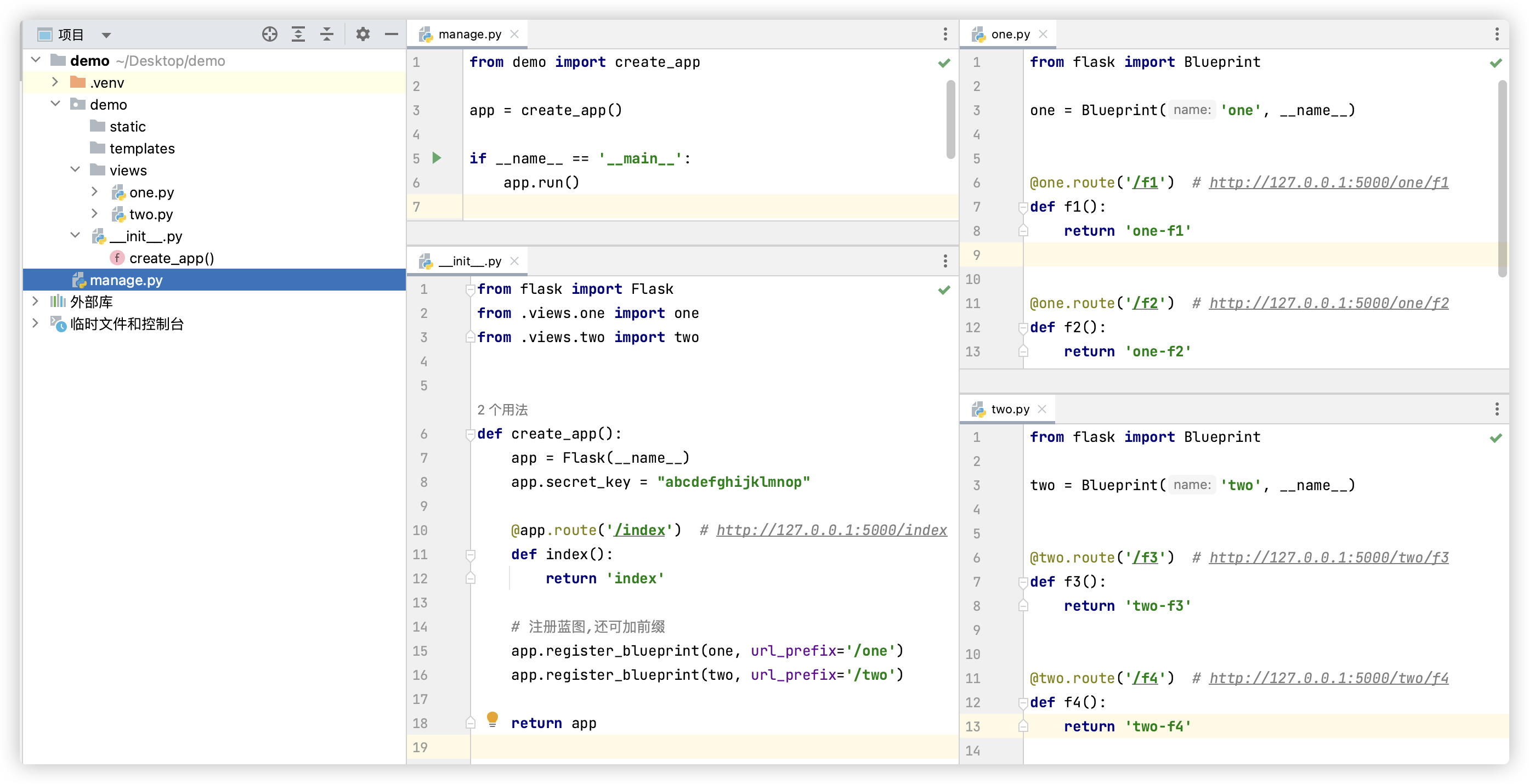Expand the .venv folder
The height and width of the screenshot is (784, 1529).
coord(55,82)
